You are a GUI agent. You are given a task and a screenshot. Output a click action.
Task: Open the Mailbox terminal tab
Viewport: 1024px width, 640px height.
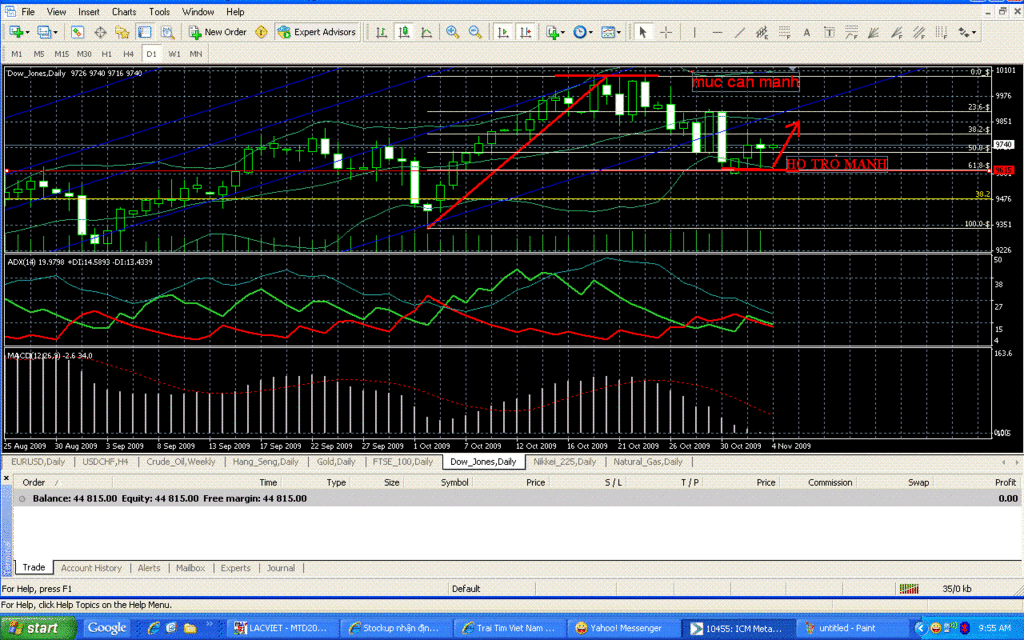click(190, 568)
